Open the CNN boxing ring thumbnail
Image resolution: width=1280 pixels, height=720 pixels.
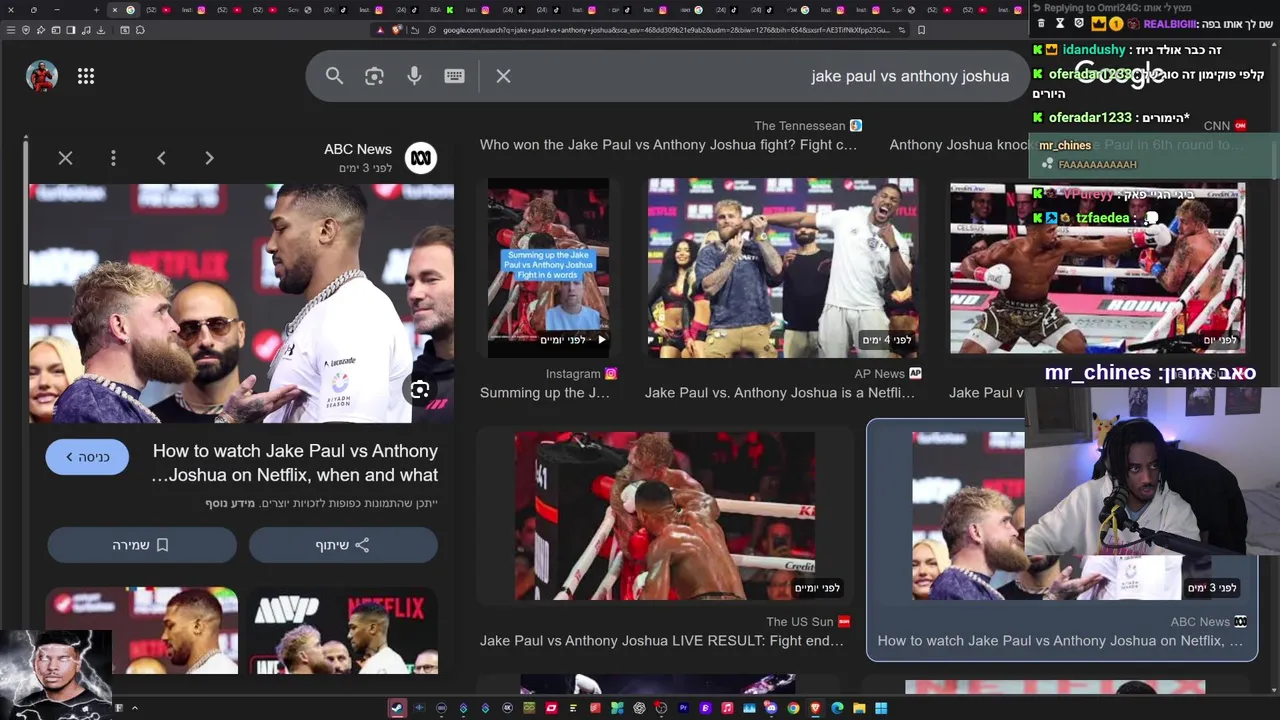tap(1097, 268)
